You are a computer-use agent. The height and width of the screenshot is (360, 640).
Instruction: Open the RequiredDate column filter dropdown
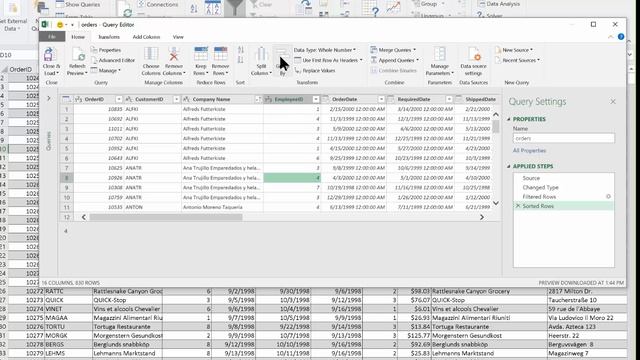[449, 99]
